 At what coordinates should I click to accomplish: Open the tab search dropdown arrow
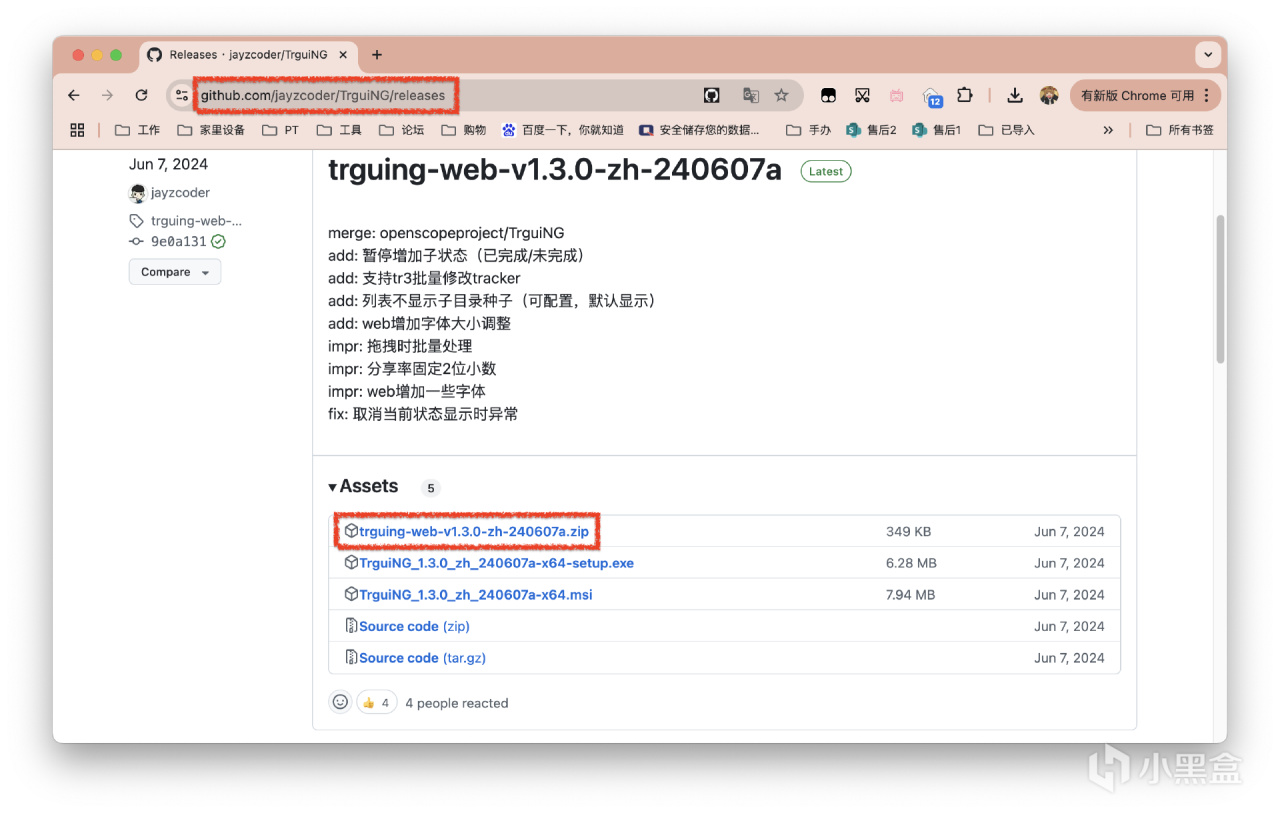(x=1208, y=54)
